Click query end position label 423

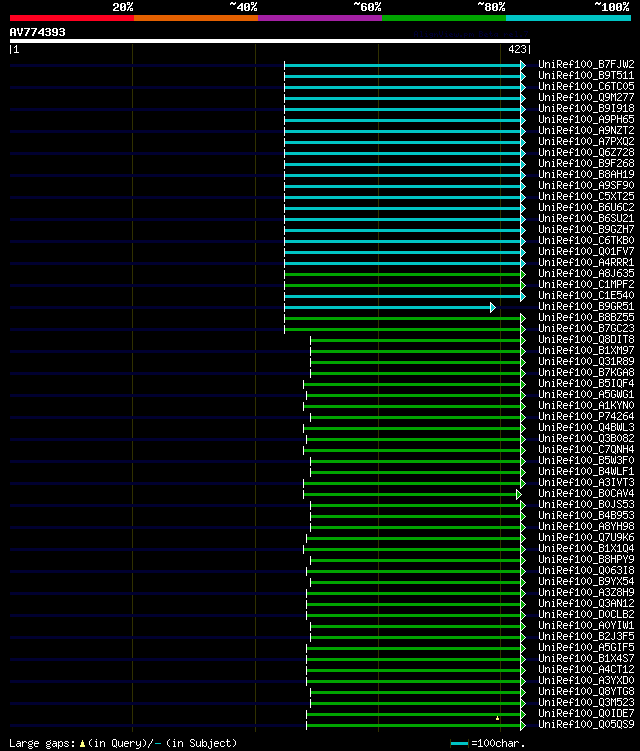click(x=517, y=49)
